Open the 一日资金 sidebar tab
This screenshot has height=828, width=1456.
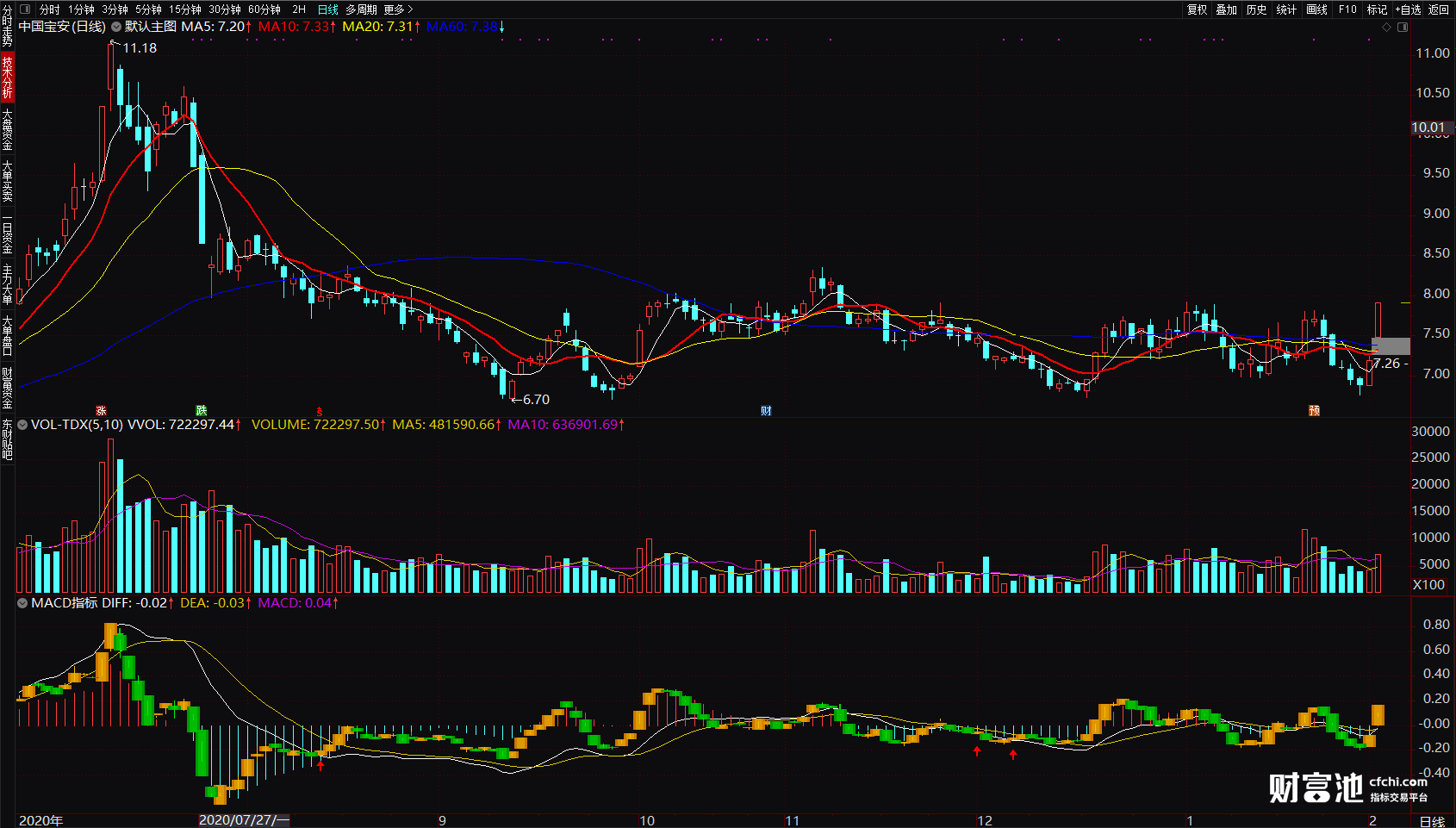7,232
